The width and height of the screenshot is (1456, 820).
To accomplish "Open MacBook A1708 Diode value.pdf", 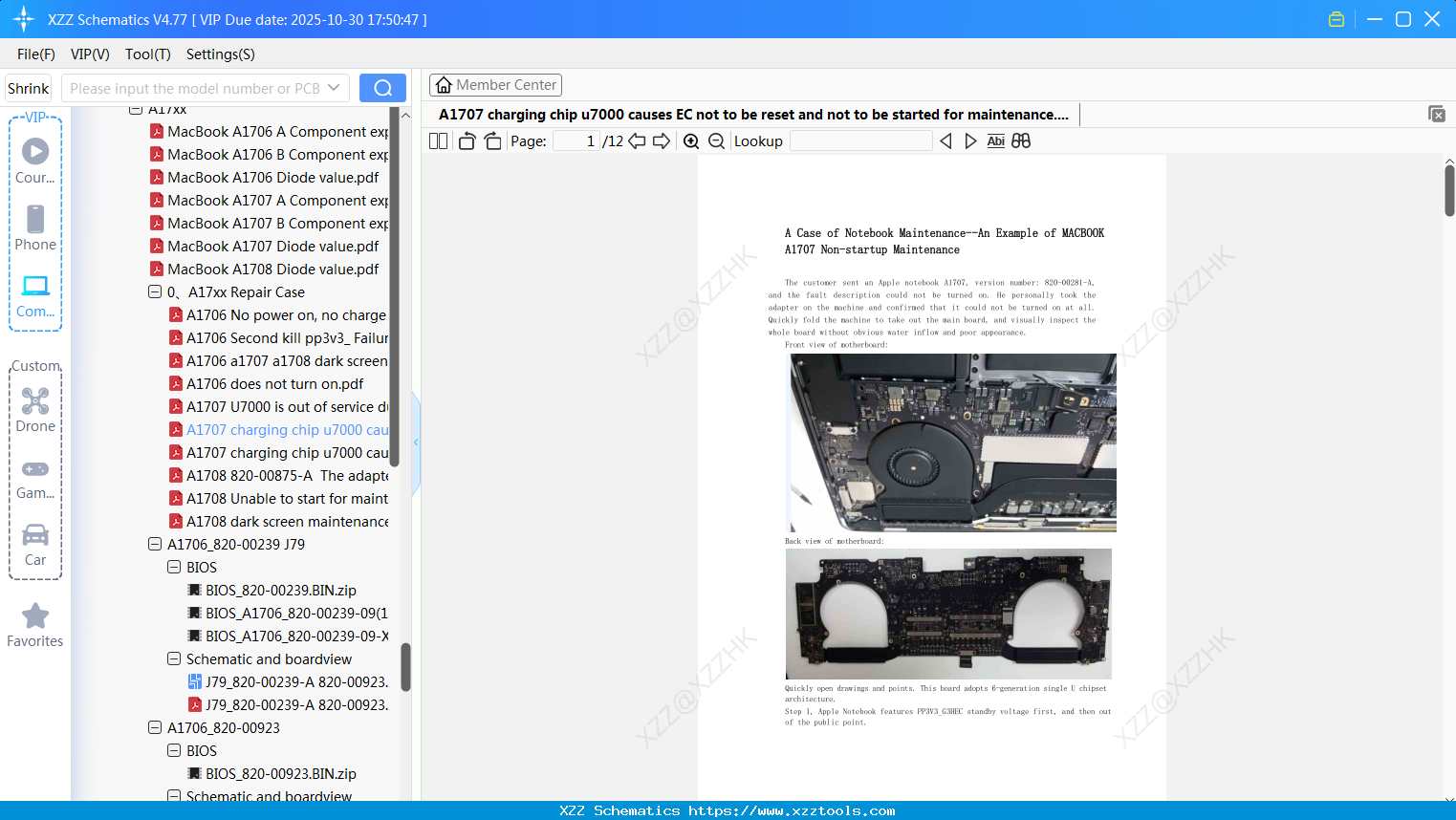I will point(273,270).
